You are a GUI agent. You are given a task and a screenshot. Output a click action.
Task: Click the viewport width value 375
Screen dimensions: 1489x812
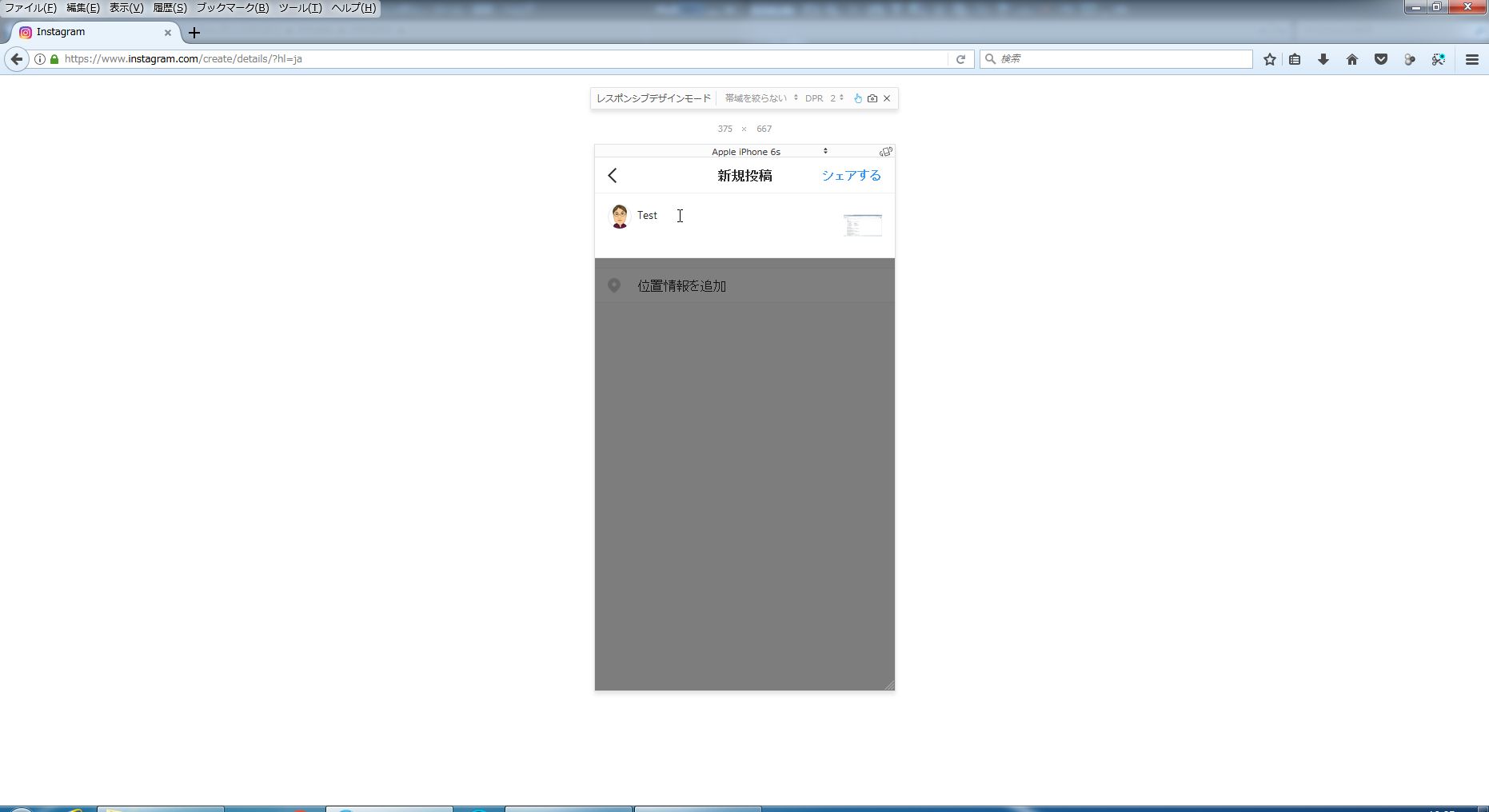pyautogui.click(x=725, y=129)
